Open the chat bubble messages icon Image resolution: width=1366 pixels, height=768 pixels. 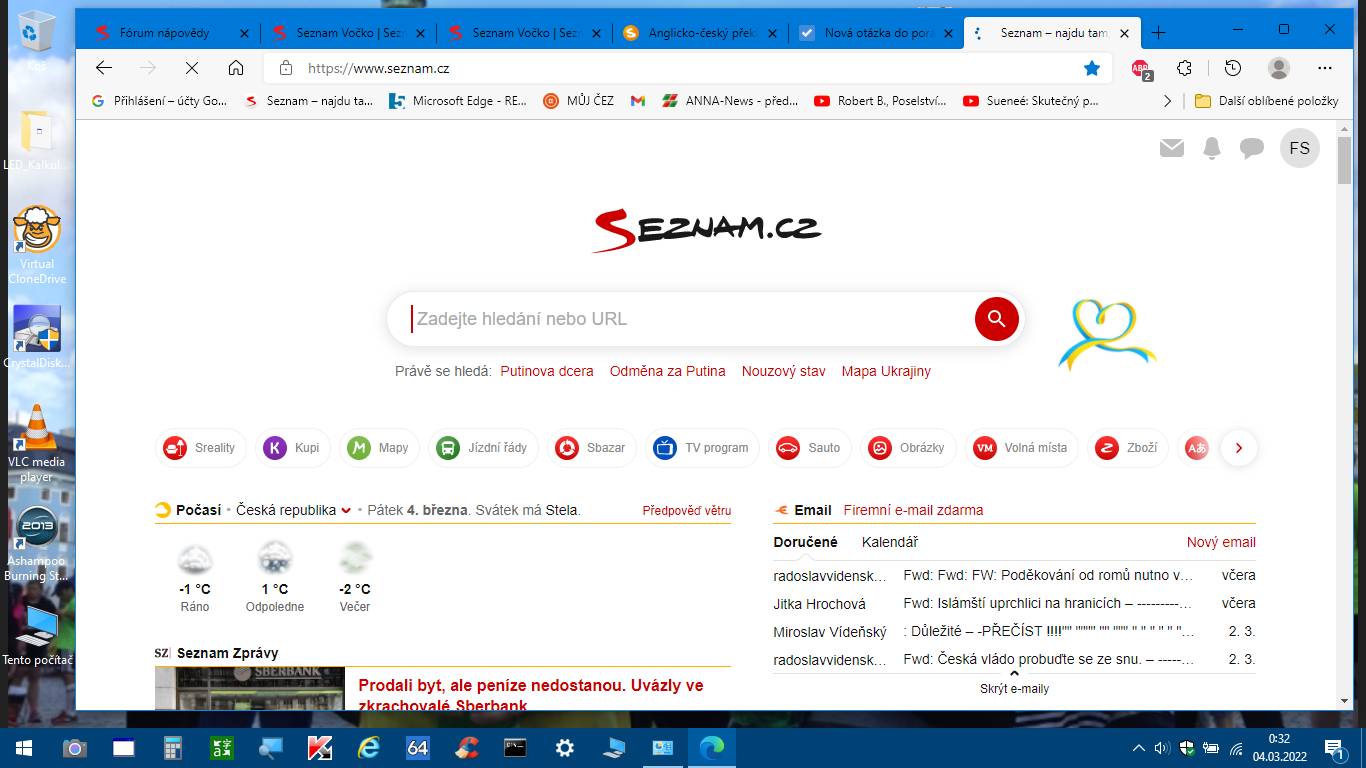pyautogui.click(x=1252, y=148)
